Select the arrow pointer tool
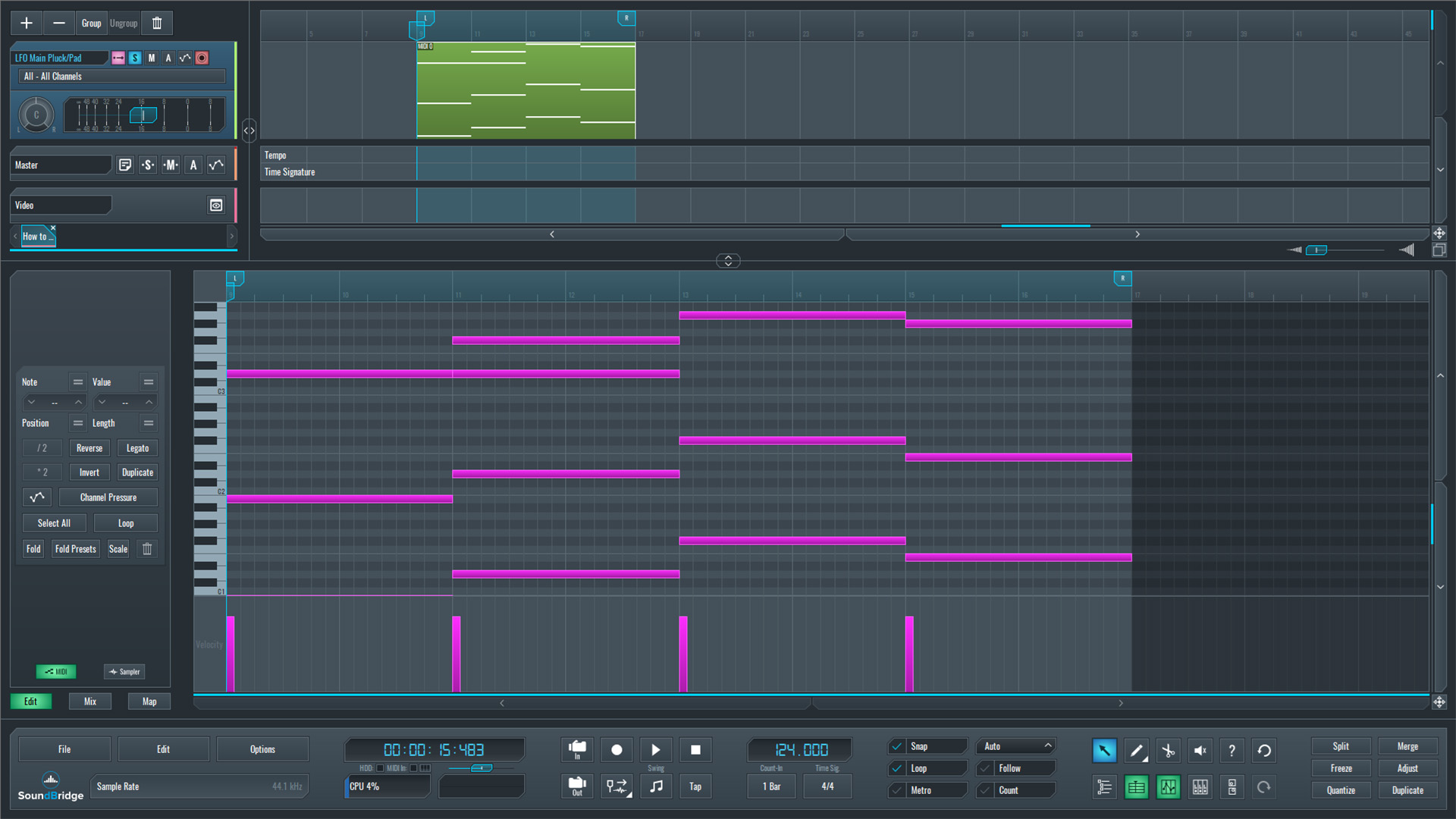 [1104, 750]
